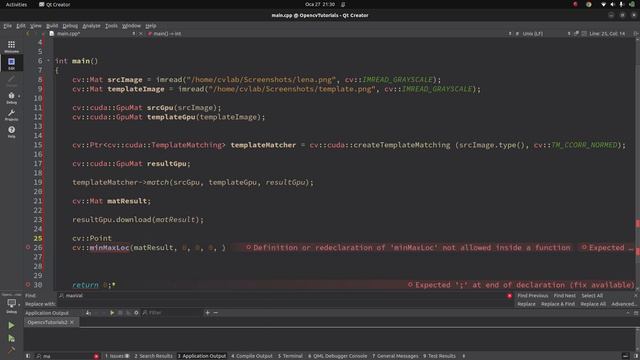Go back in navigation history
This screenshot has height=360, width=640.
[28, 34]
